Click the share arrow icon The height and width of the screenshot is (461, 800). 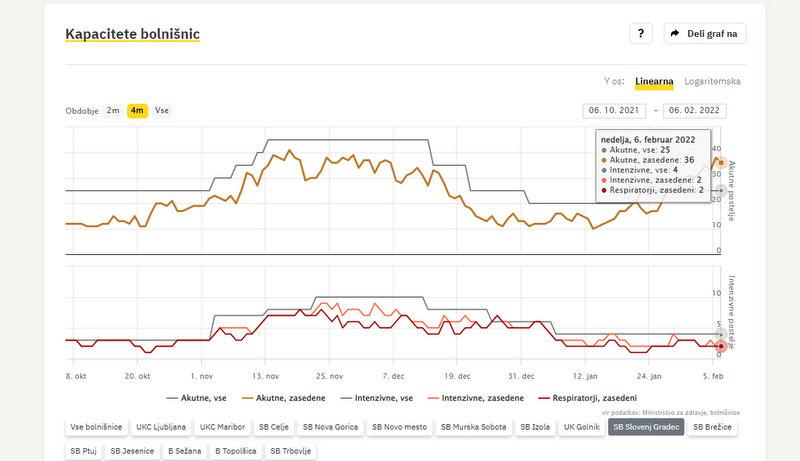click(x=675, y=33)
